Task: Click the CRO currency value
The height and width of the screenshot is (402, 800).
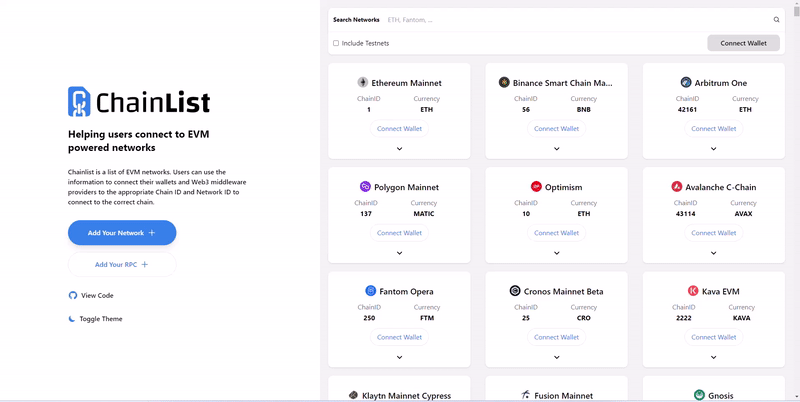Action: (584, 318)
